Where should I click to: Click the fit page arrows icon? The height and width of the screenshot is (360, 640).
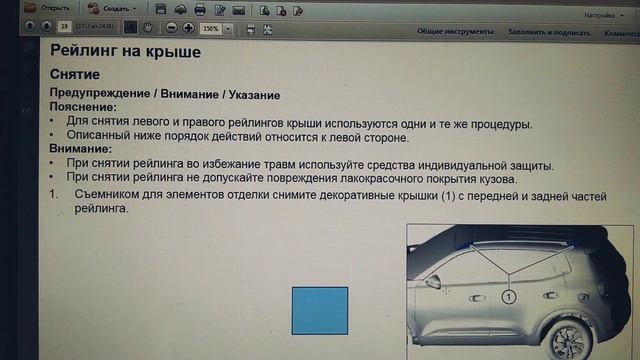coord(268,29)
